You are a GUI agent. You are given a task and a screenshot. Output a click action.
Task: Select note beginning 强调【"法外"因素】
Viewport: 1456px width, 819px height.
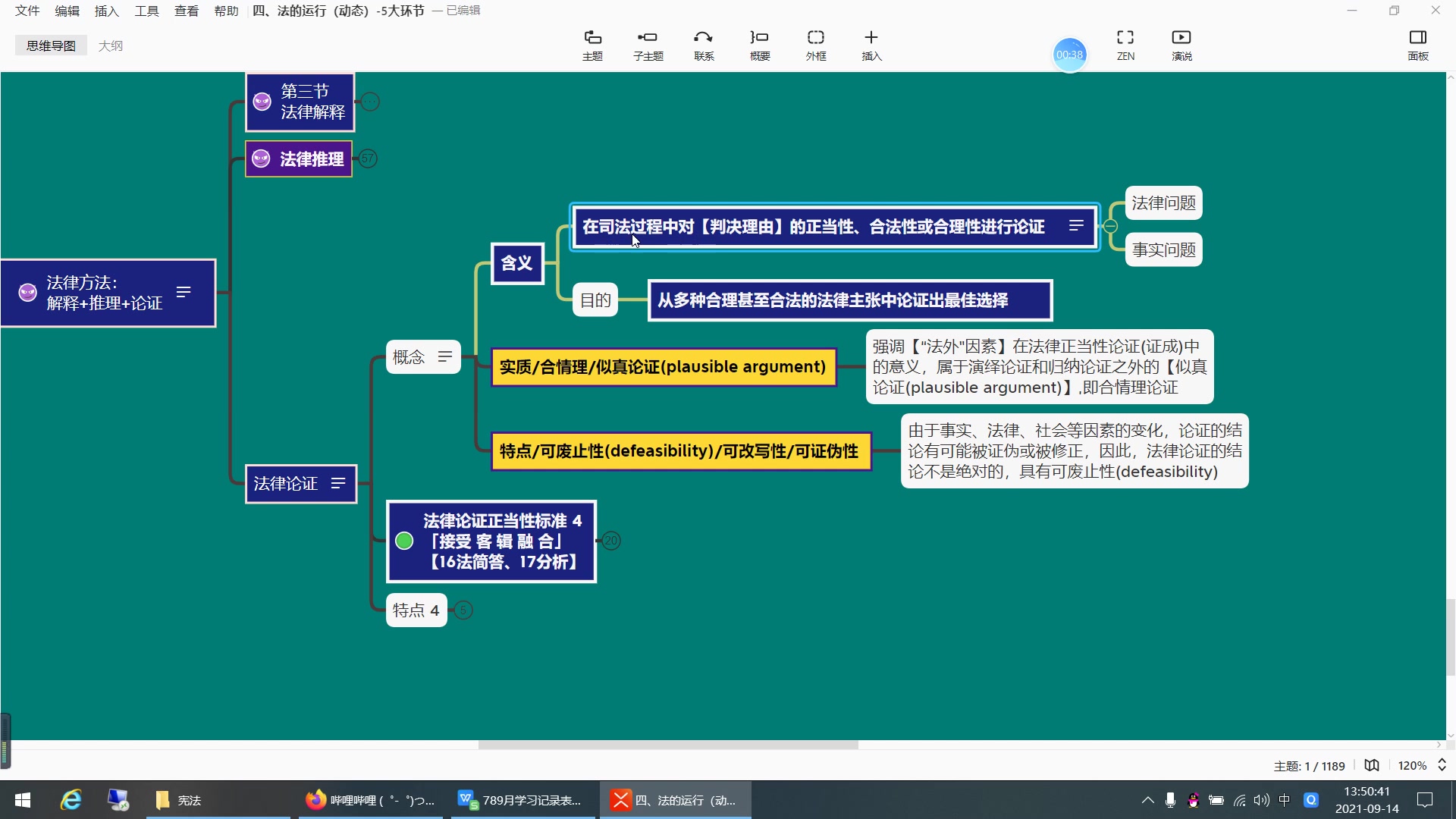pyautogui.click(x=1040, y=367)
